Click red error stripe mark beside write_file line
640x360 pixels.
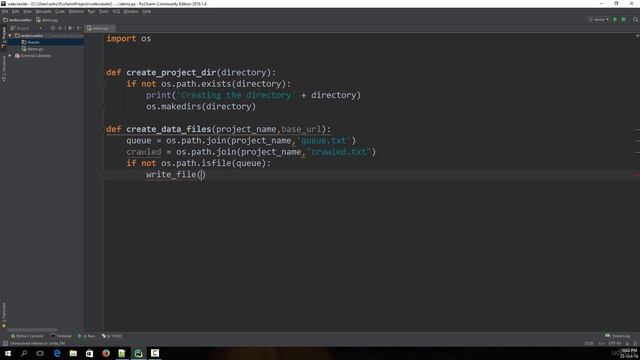637,175
